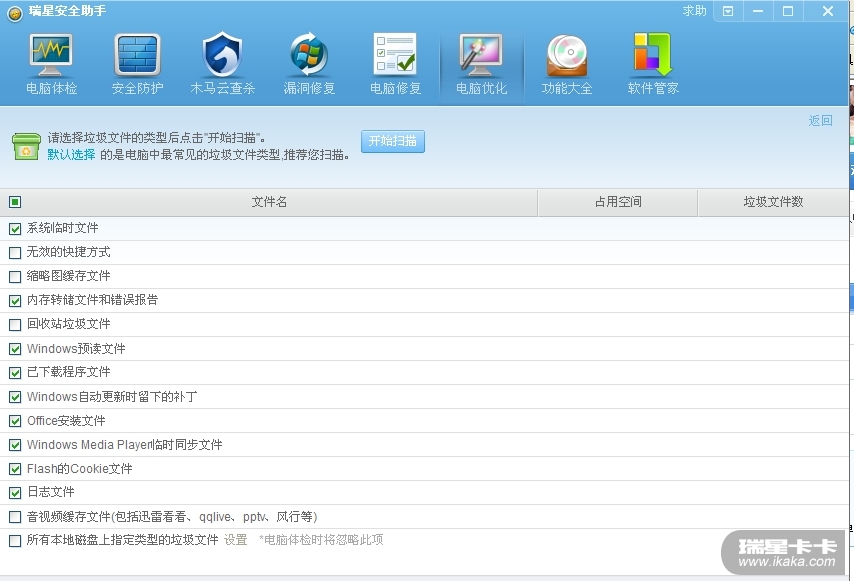Image resolution: width=854 pixels, height=581 pixels.
Task: Click the 文件名 column header
Action: tap(269, 202)
